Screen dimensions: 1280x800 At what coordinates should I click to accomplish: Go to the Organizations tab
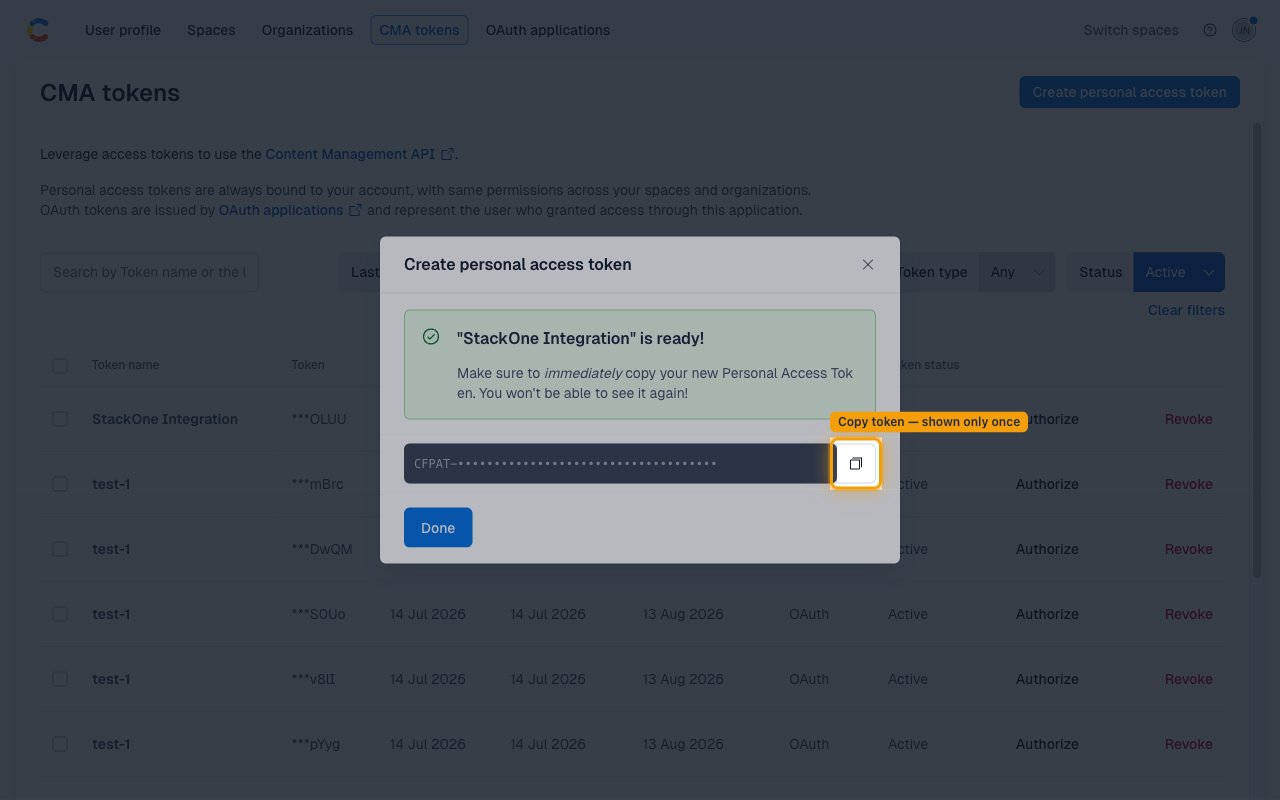point(307,30)
